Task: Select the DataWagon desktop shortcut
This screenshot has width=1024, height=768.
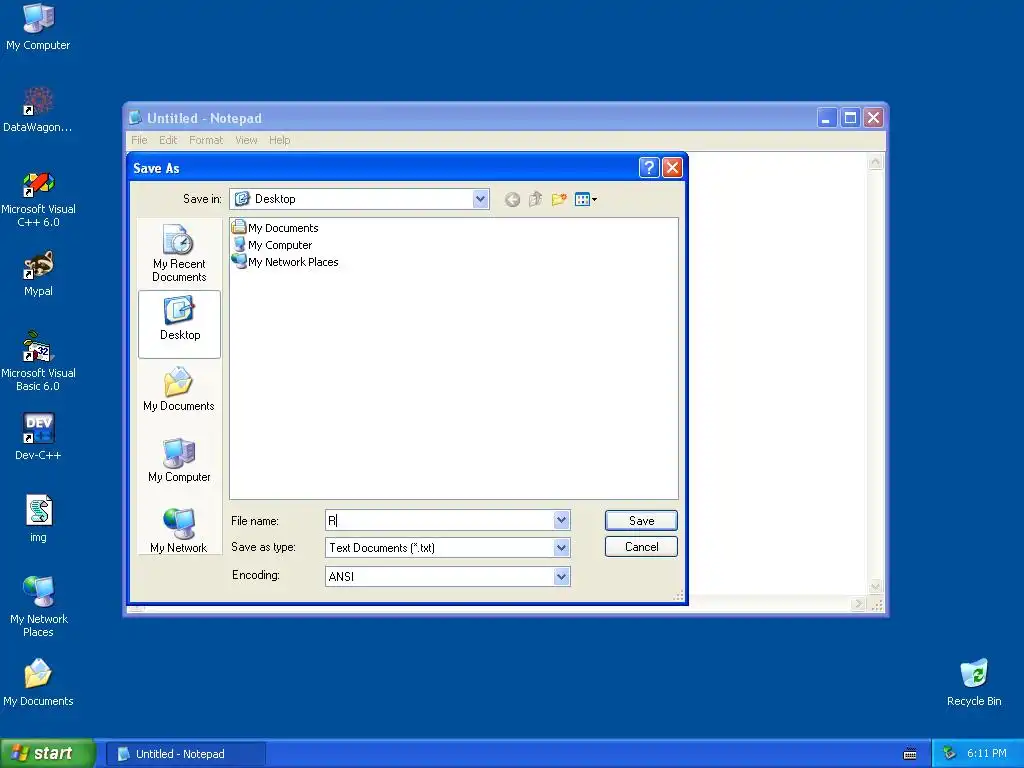Action: (x=38, y=110)
